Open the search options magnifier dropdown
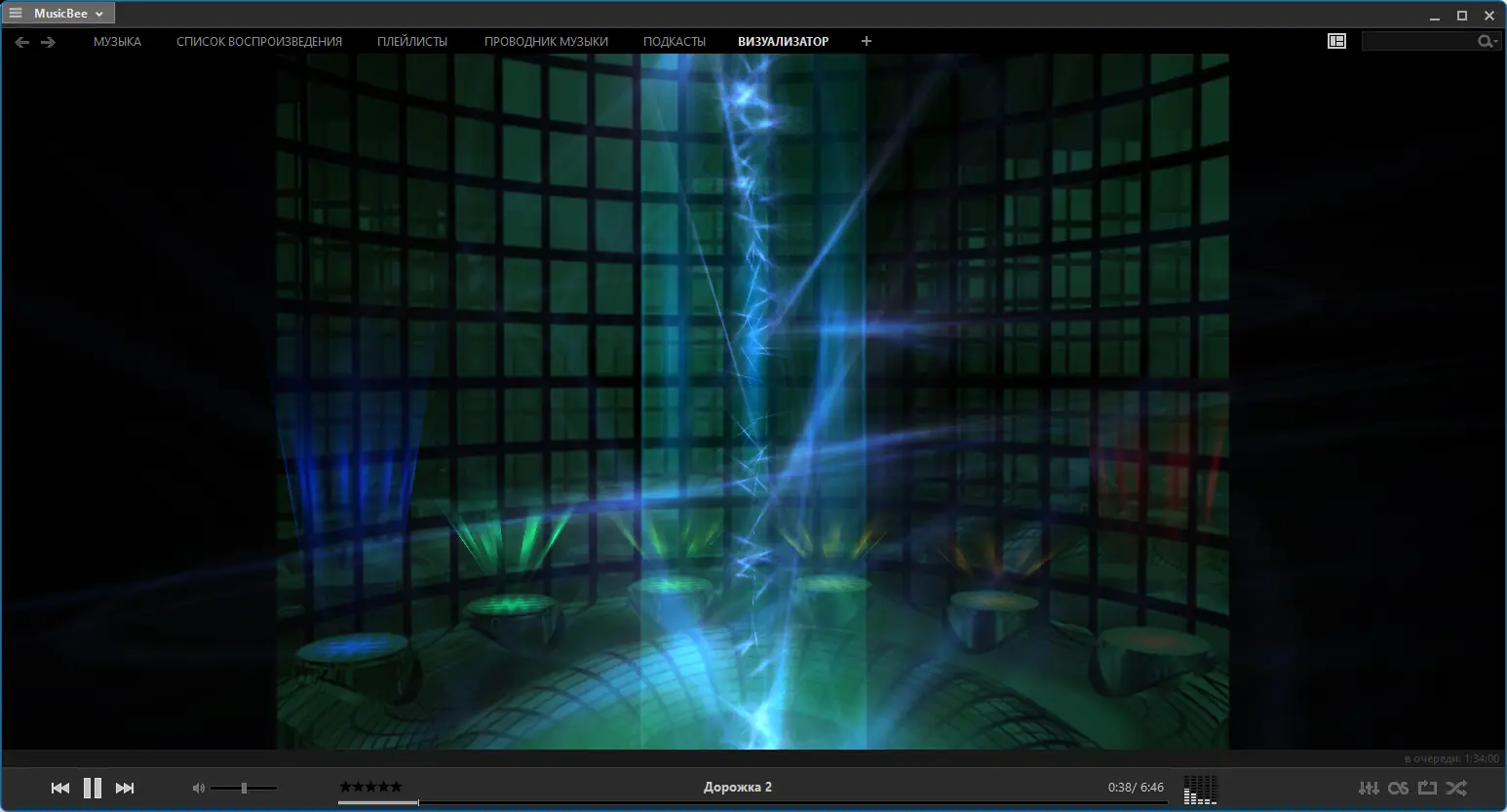1507x812 pixels. point(1488,41)
